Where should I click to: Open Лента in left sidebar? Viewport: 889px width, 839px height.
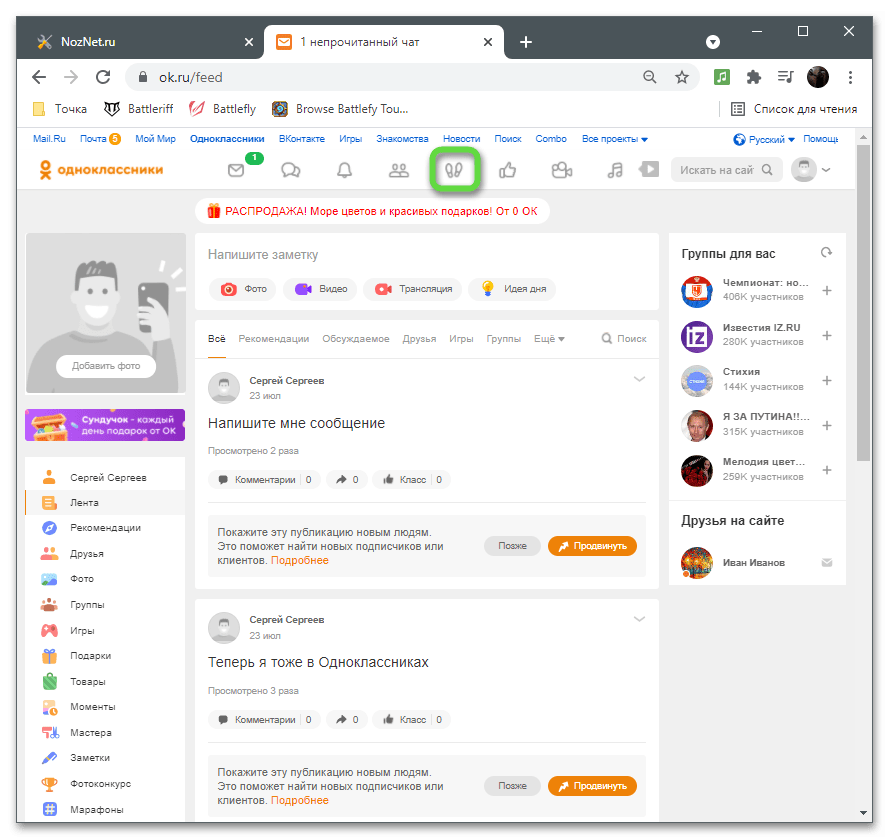105,503
